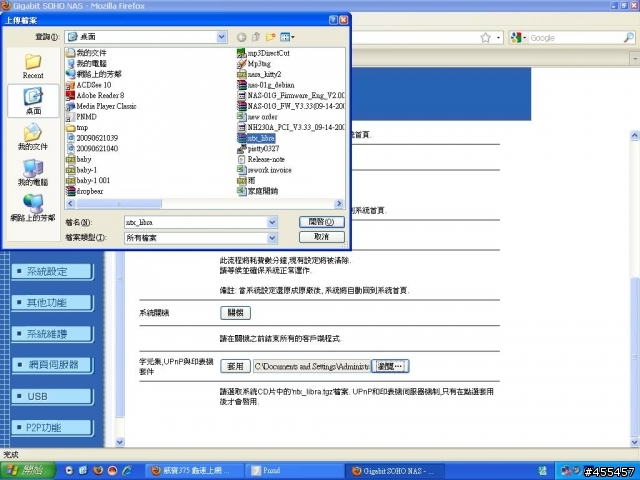Click the file list horizontal scrollbar thumb
This screenshot has width=640, height=480.
[x=119, y=203]
